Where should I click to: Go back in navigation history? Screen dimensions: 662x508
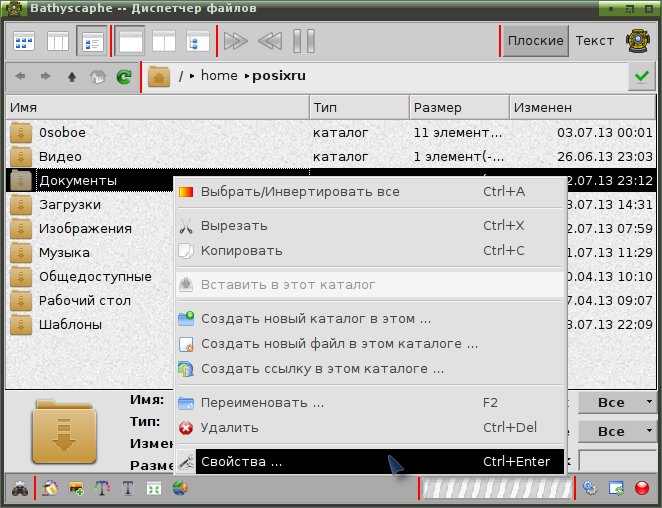pyautogui.click(x=20, y=77)
